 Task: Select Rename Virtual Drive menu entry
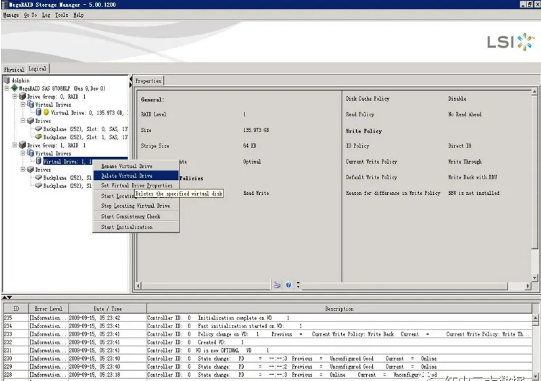pos(136,166)
